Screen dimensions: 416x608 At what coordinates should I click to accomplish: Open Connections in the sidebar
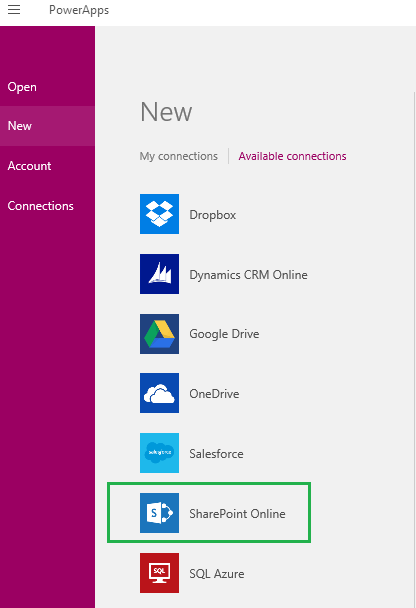47,206
